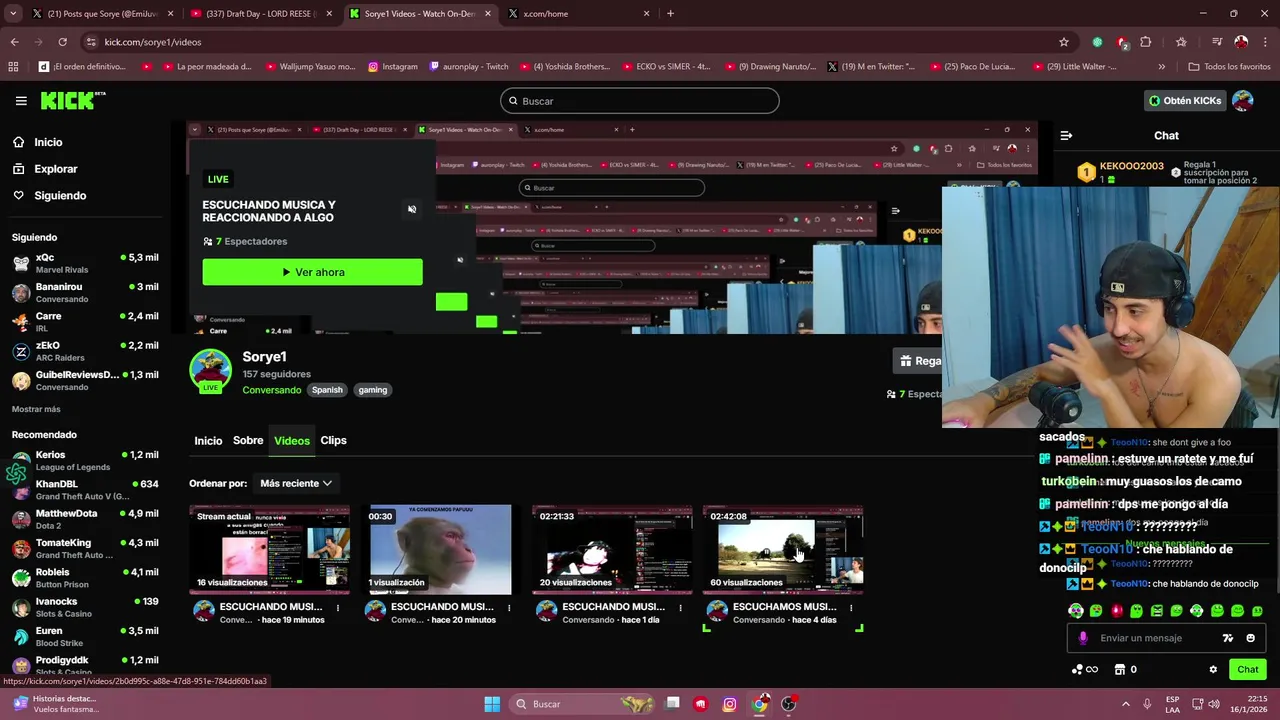This screenshot has width=1280, height=720.
Task: Click the purple microphone icon in chat input
Action: (1083, 638)
